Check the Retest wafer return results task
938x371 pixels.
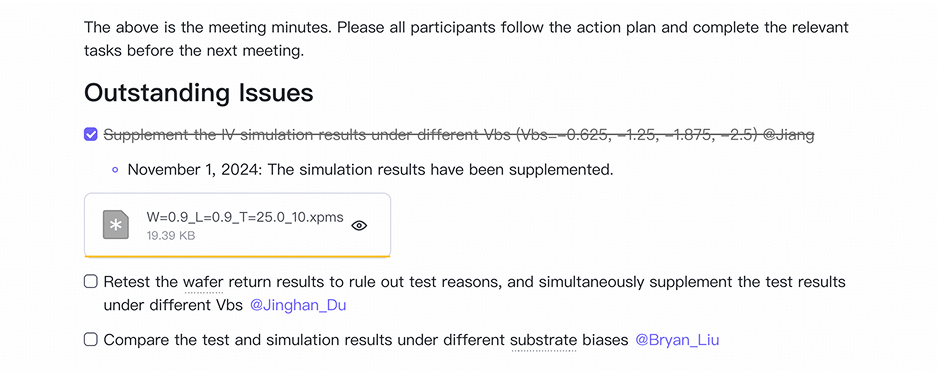coord(90,281)
